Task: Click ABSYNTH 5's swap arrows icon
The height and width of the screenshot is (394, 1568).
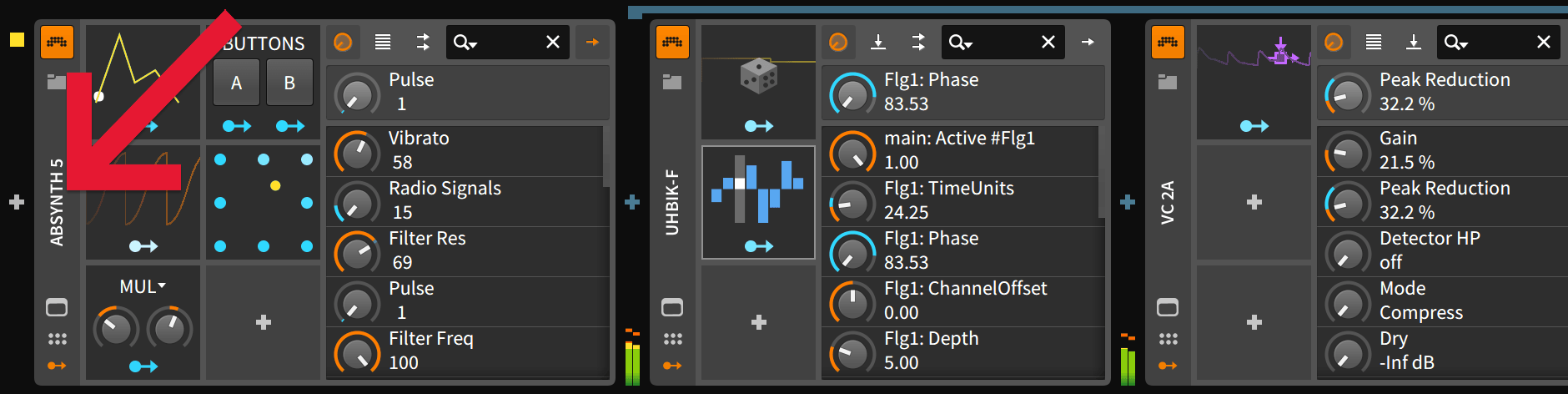Action: pos(423,42)
